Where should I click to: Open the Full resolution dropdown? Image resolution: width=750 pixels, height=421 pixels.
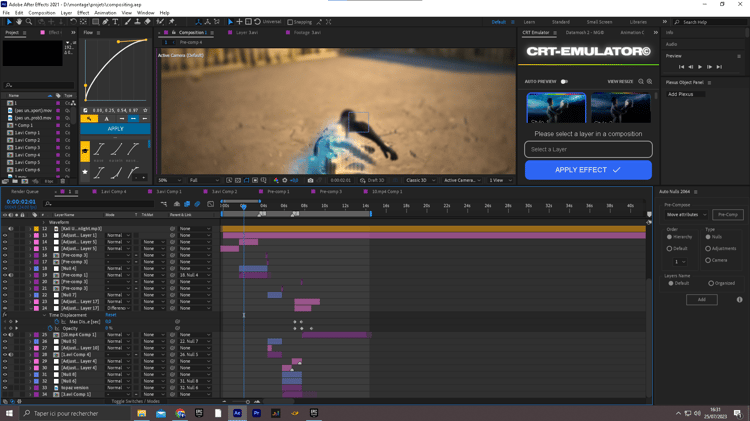coord(204,180)
